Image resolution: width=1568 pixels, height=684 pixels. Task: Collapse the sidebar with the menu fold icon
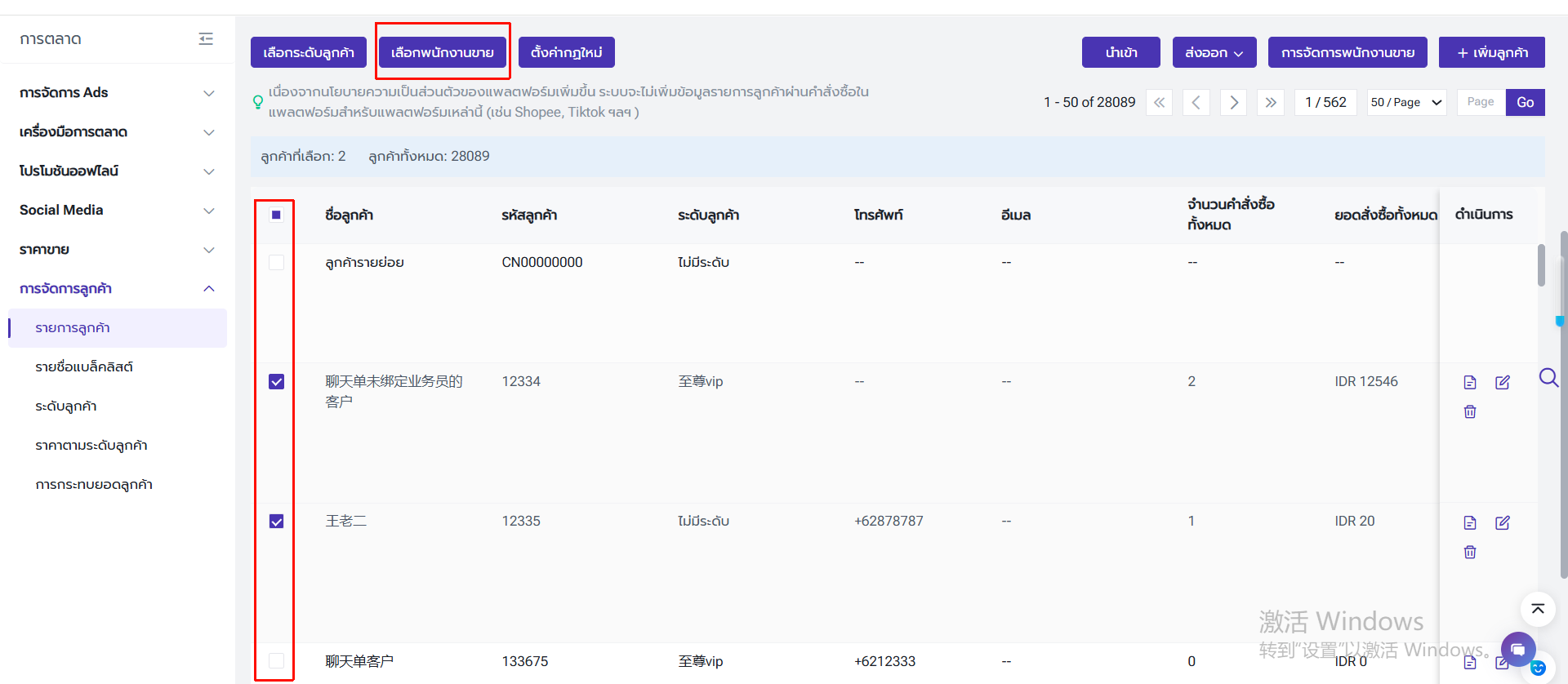click(206, 39)
